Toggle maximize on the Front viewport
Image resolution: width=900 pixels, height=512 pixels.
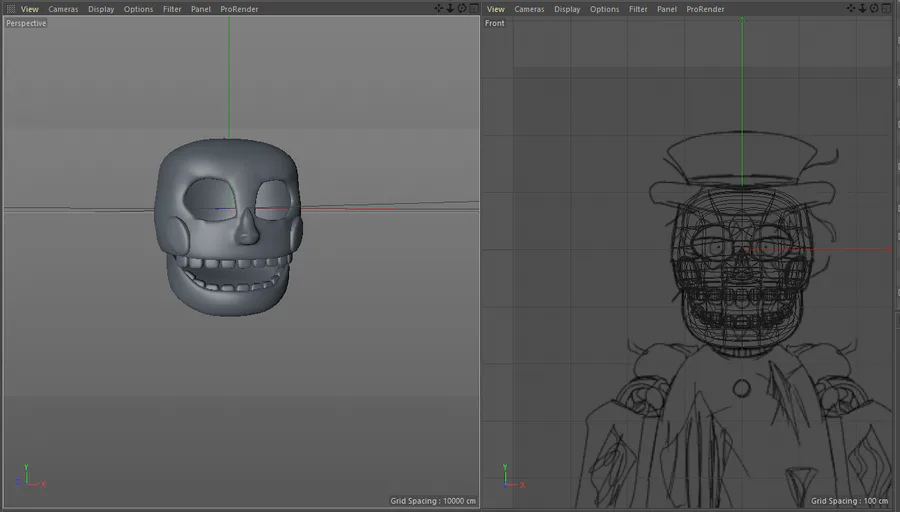click(x=886, y=9)
